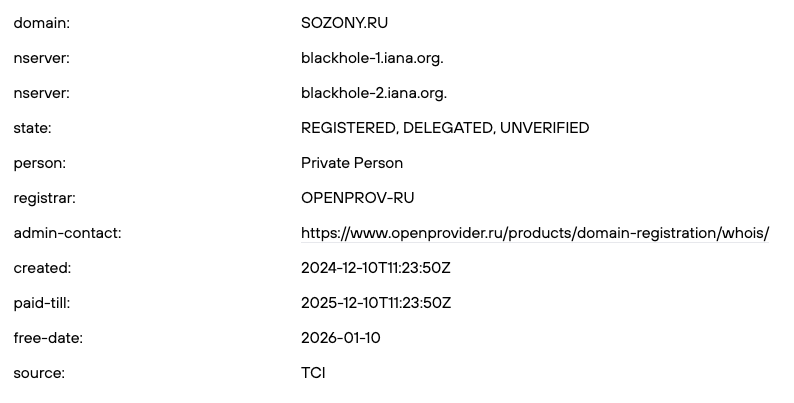Click the created: field label
The height and width of the screenshot is (403, 794).
pos(42,268)
